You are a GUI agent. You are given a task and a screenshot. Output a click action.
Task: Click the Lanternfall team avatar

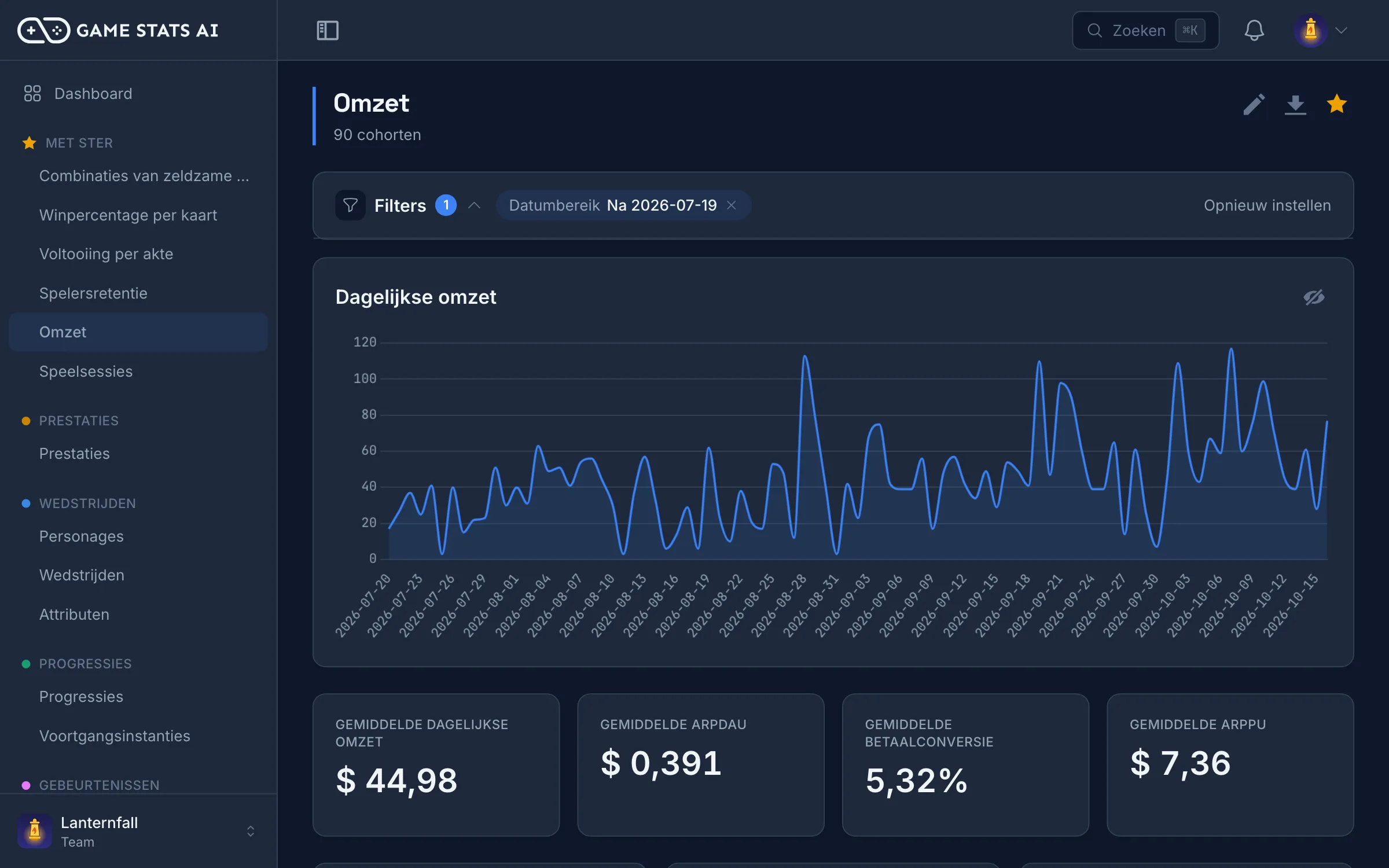(35, 831)
